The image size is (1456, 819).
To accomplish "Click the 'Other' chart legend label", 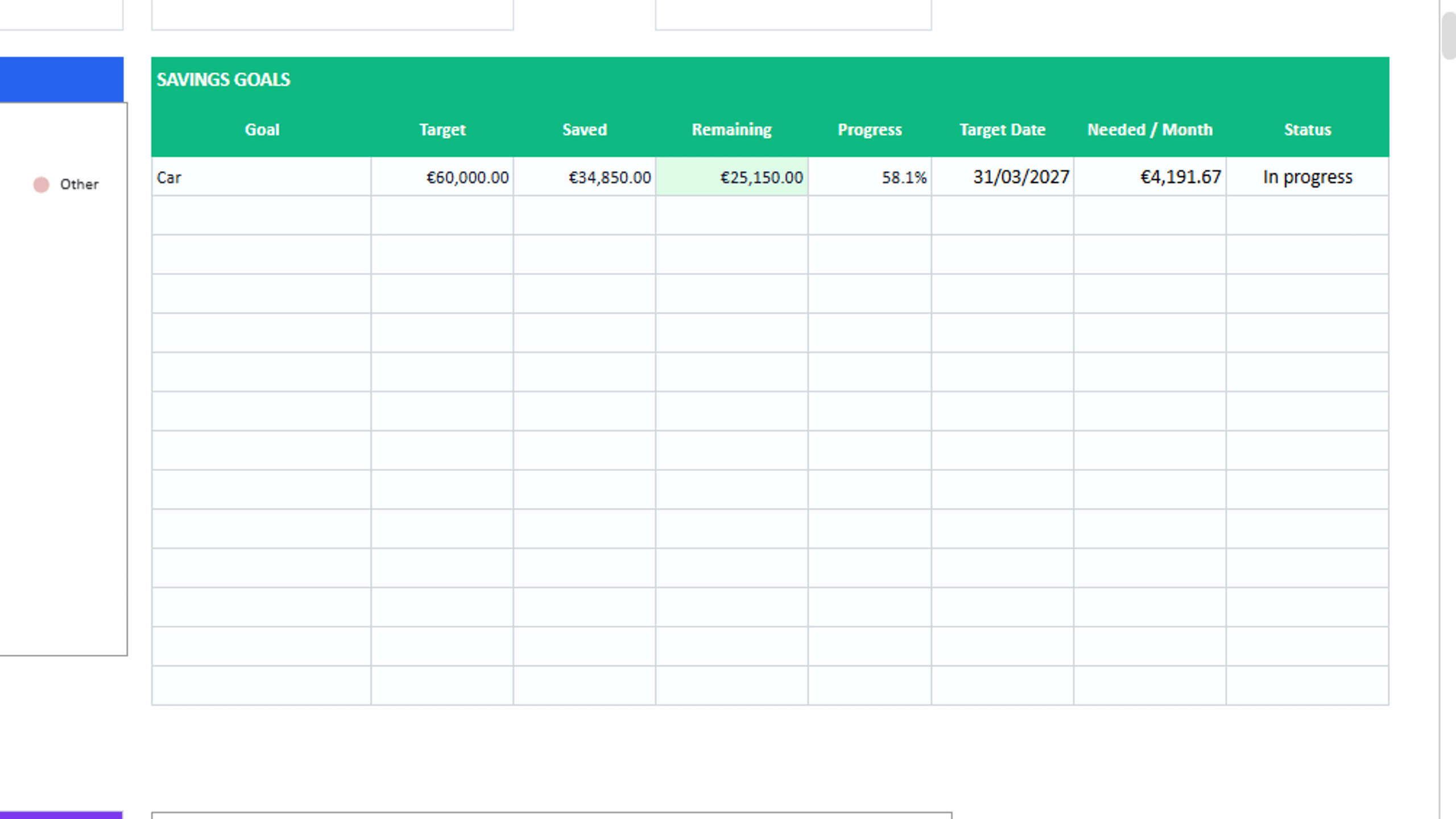I will click(x=80, y=184).
